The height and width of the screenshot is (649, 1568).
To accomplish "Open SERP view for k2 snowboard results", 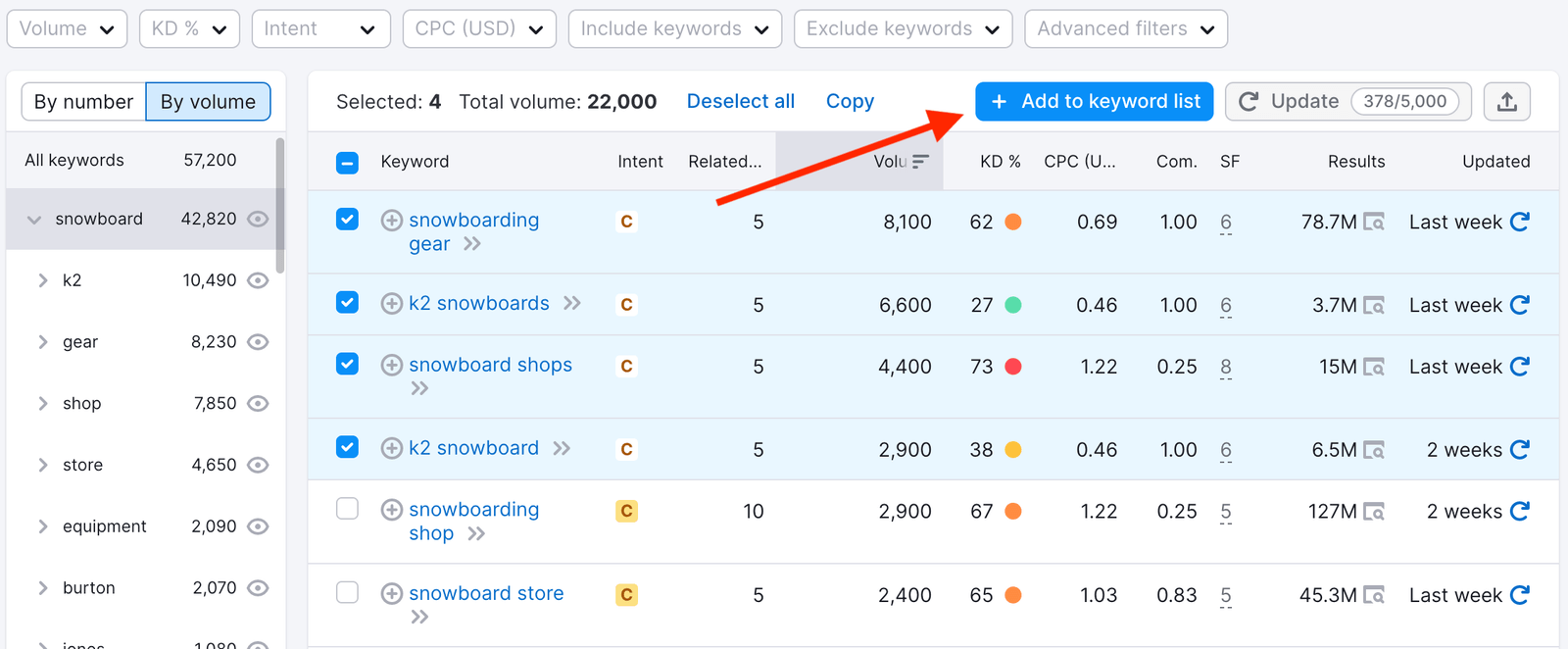I will [1374, 450].
